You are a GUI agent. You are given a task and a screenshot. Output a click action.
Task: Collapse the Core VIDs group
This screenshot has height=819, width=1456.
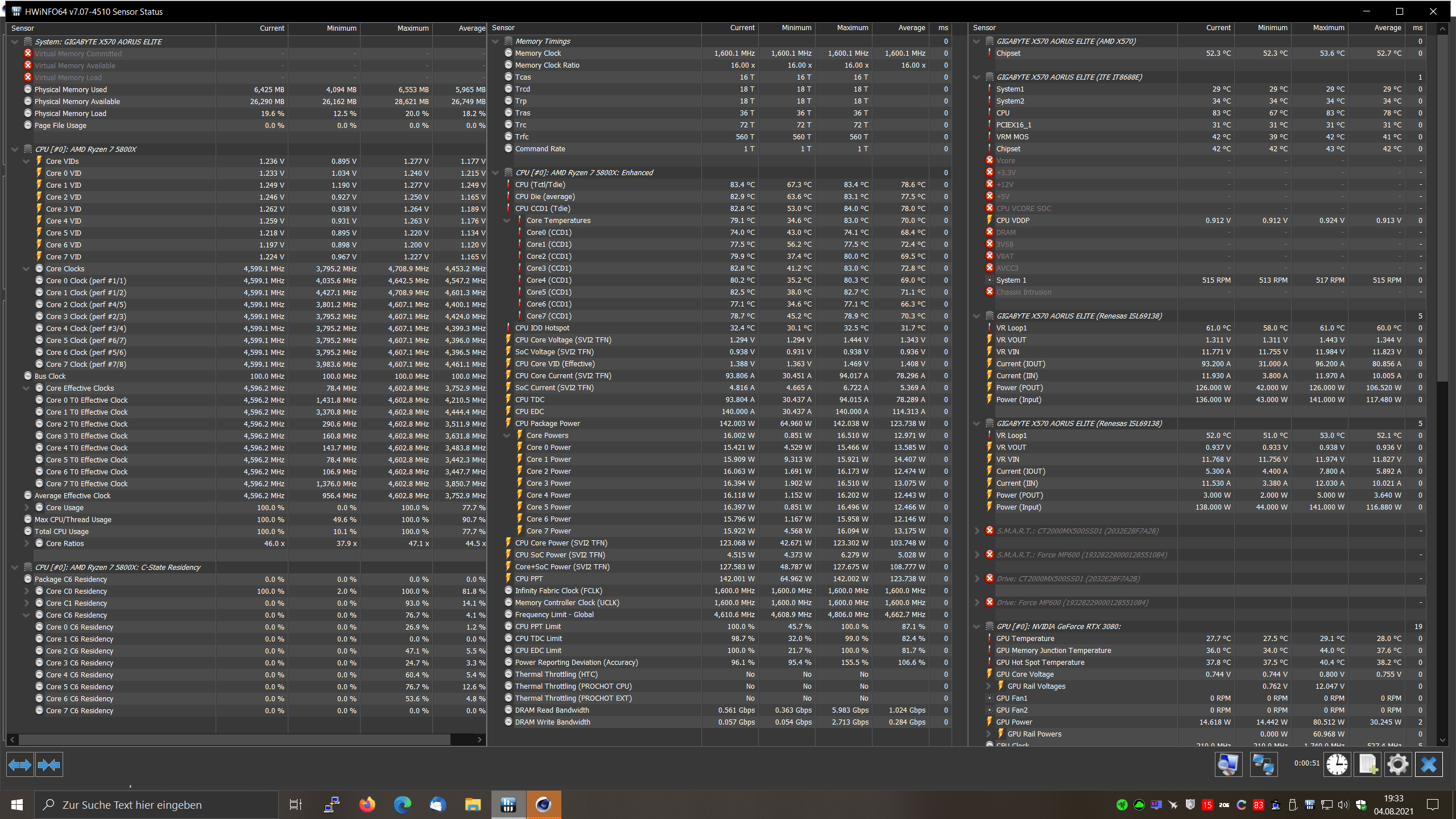click(x=26, y=161)
